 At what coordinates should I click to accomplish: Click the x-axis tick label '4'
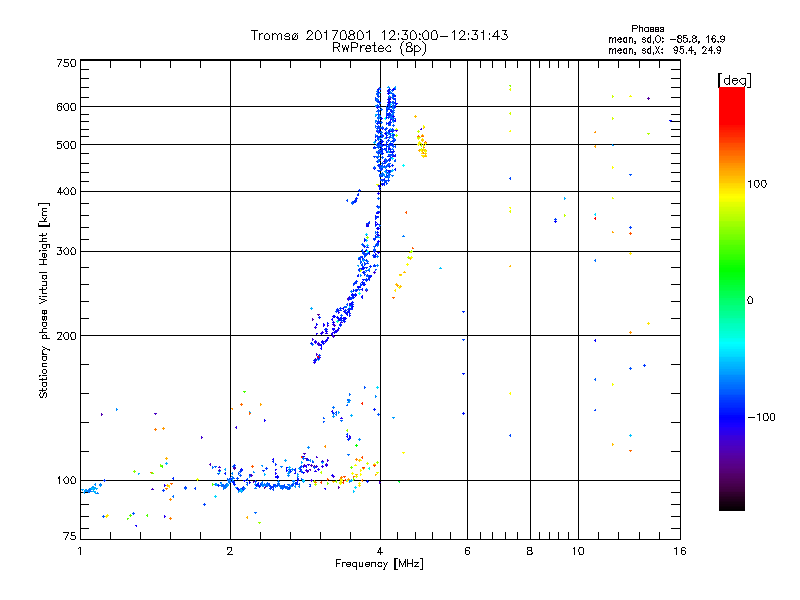(380, 551)
